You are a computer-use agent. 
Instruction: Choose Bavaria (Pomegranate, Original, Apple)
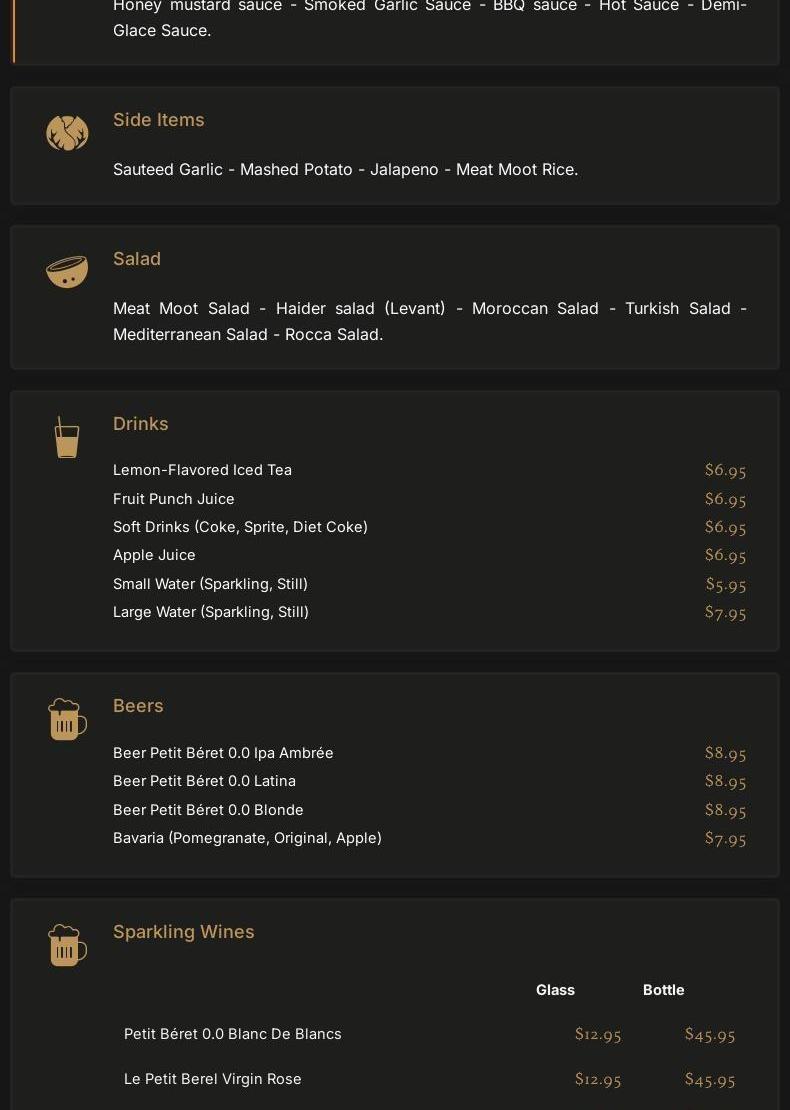click(430, 838)
